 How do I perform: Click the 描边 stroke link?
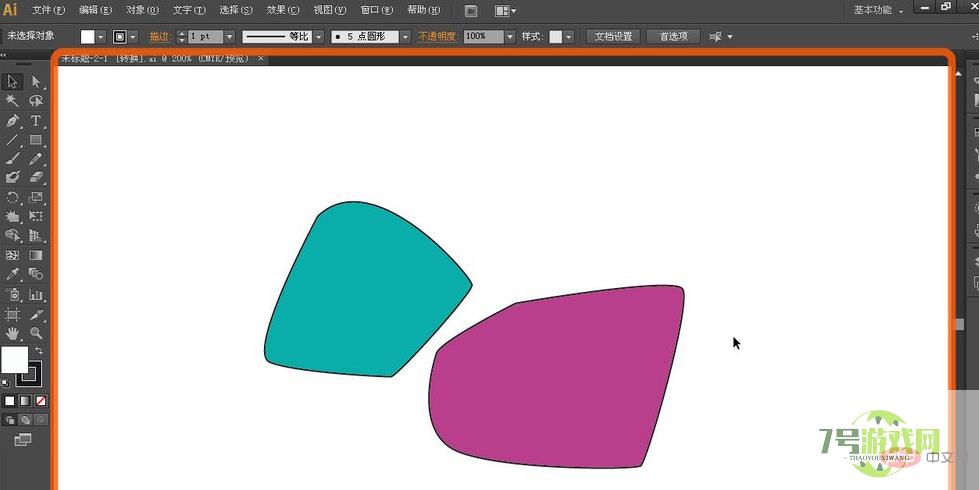point(159,37)
